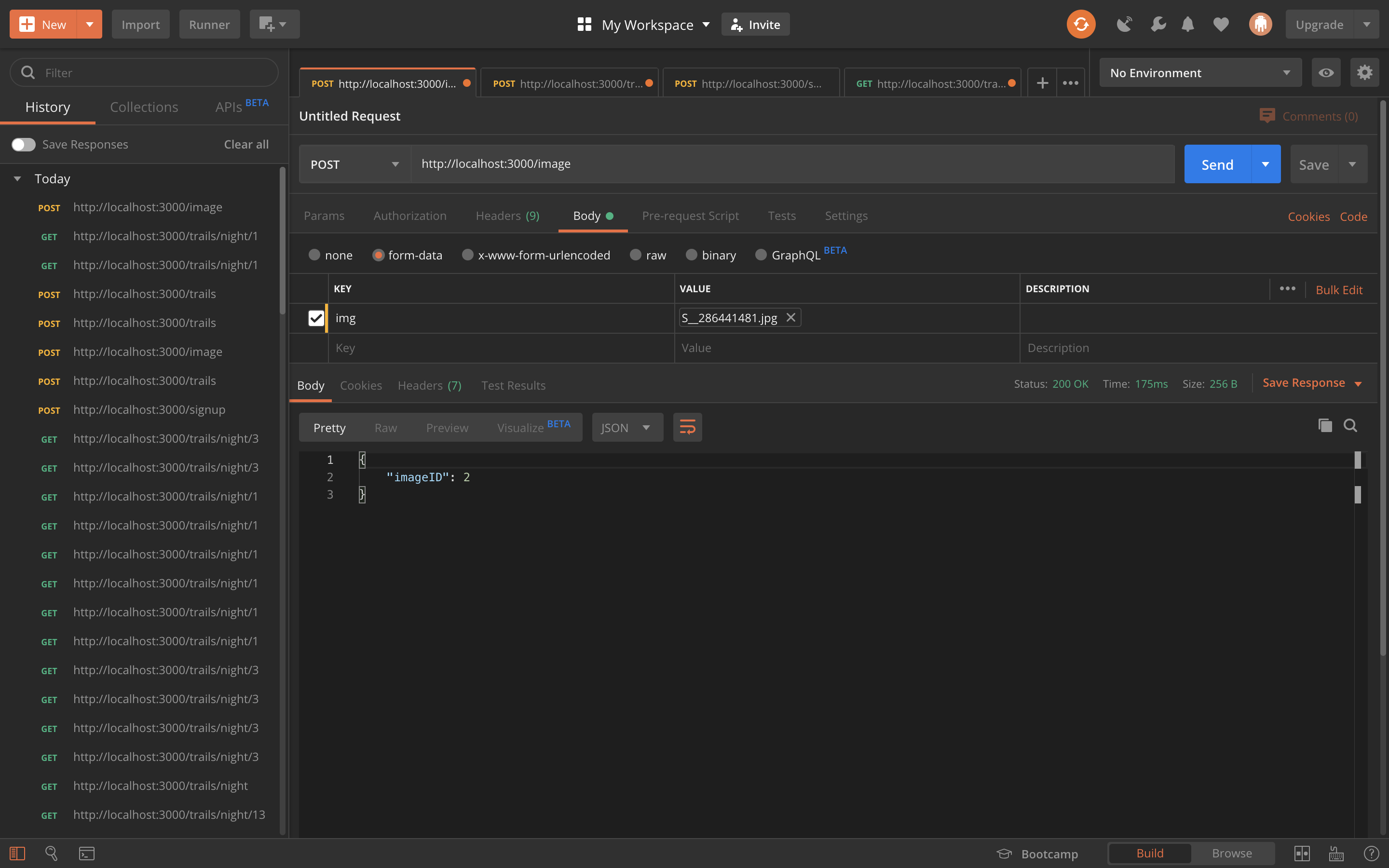The height and width of the screenshot is (868, 1389).
Task: Toggle the Save Responses switch
Action: point(24,144)
